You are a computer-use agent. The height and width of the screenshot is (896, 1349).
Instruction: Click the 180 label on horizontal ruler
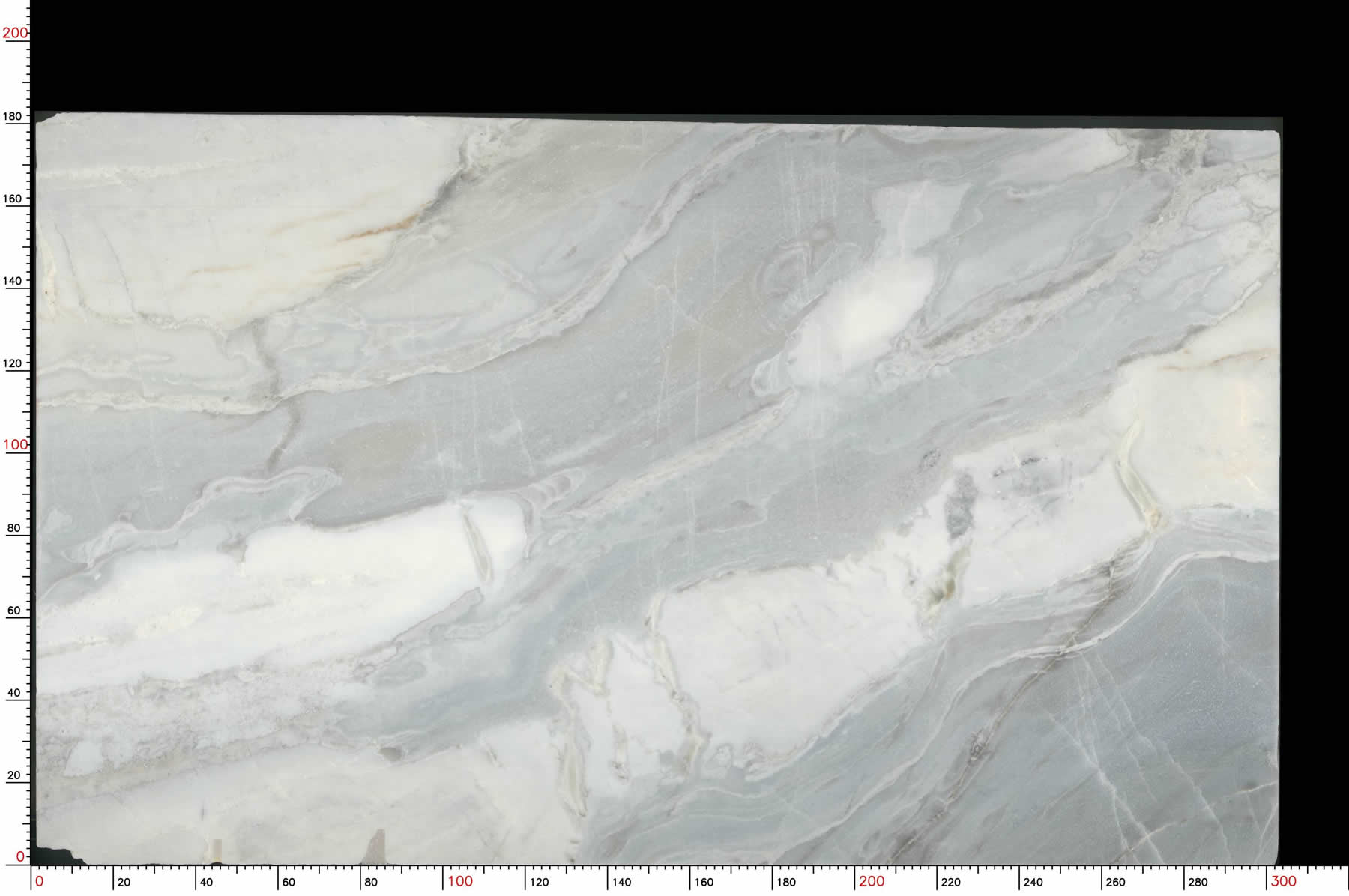(786, 883)
